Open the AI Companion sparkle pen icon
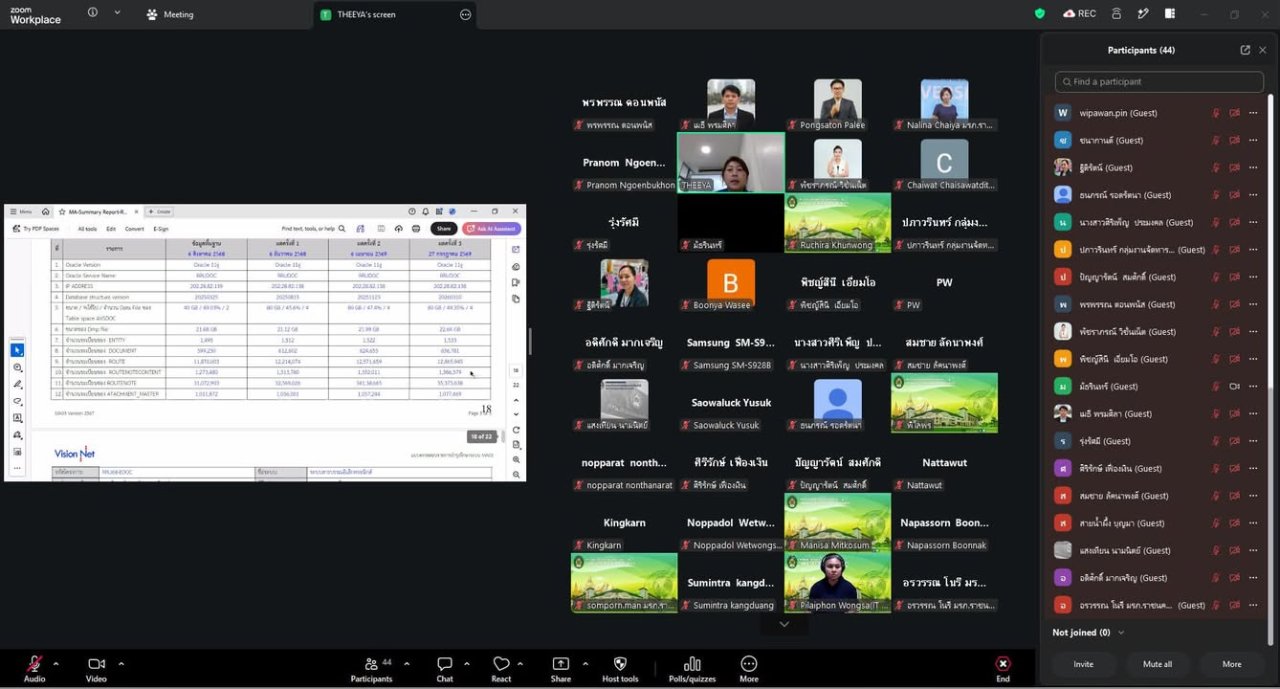The height and width of the screenshot is (689, 1280). click(x=1143, y=14)
